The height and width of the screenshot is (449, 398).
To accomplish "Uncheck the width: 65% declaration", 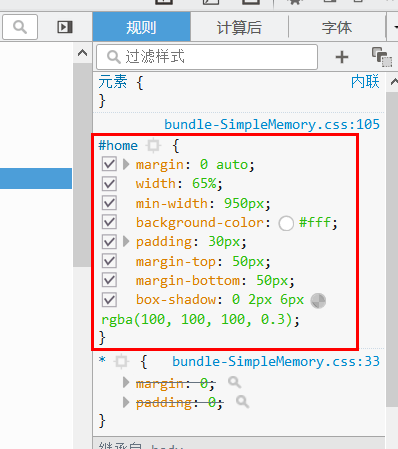I will (x=109, y=184).
